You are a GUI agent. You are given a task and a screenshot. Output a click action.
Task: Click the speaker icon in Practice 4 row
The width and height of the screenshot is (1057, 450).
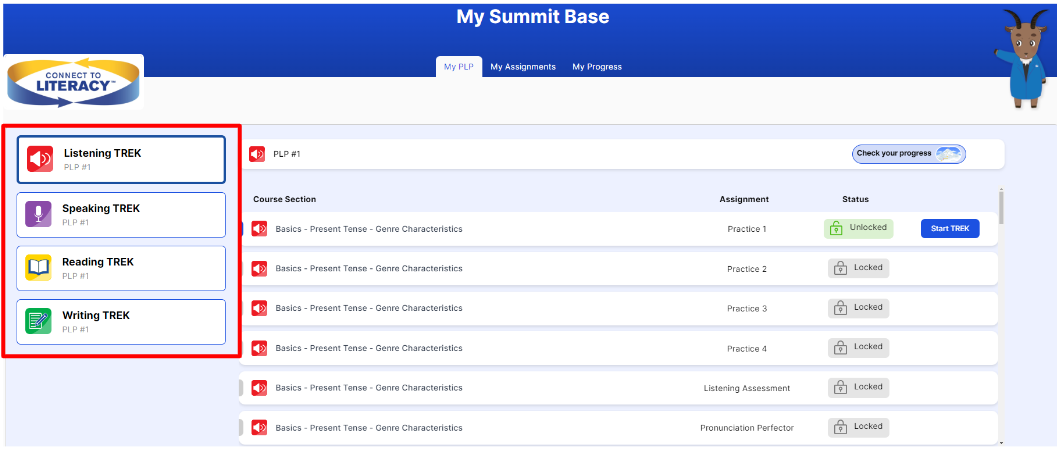click(259, 348)
